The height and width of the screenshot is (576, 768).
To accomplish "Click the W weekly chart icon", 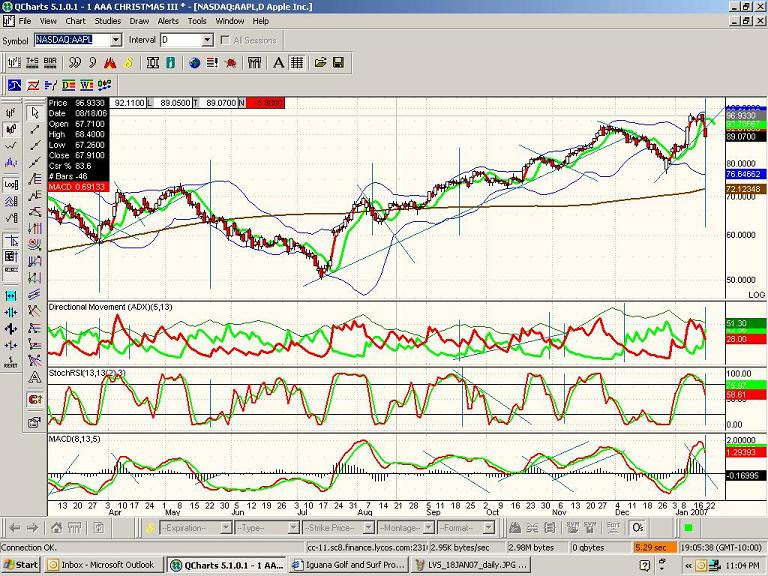I will 87,85.
